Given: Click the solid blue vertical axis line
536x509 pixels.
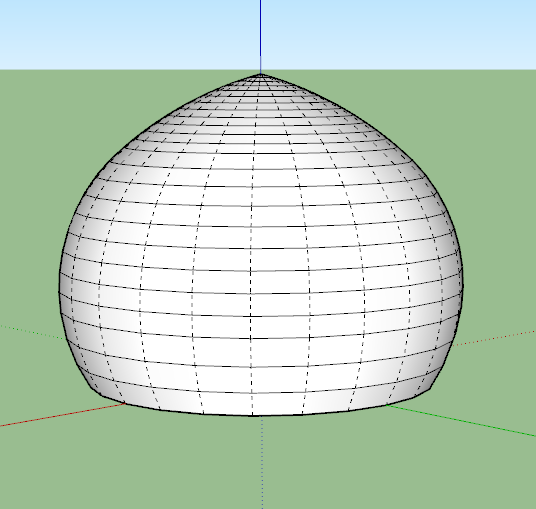Looking at the screenshot, I should tap(261, 37).
